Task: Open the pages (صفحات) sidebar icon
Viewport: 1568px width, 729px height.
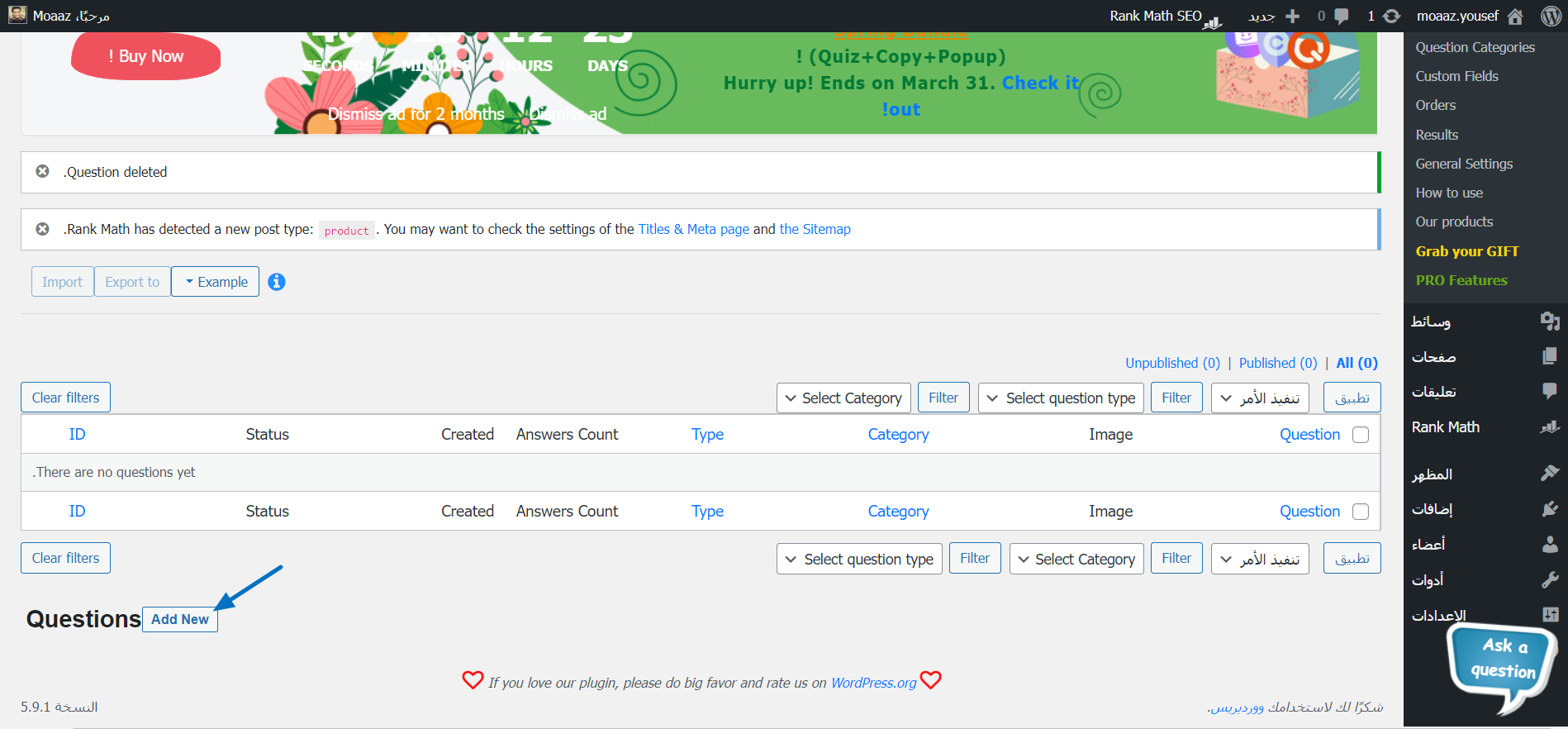Action: click(x=1550, y=356)
